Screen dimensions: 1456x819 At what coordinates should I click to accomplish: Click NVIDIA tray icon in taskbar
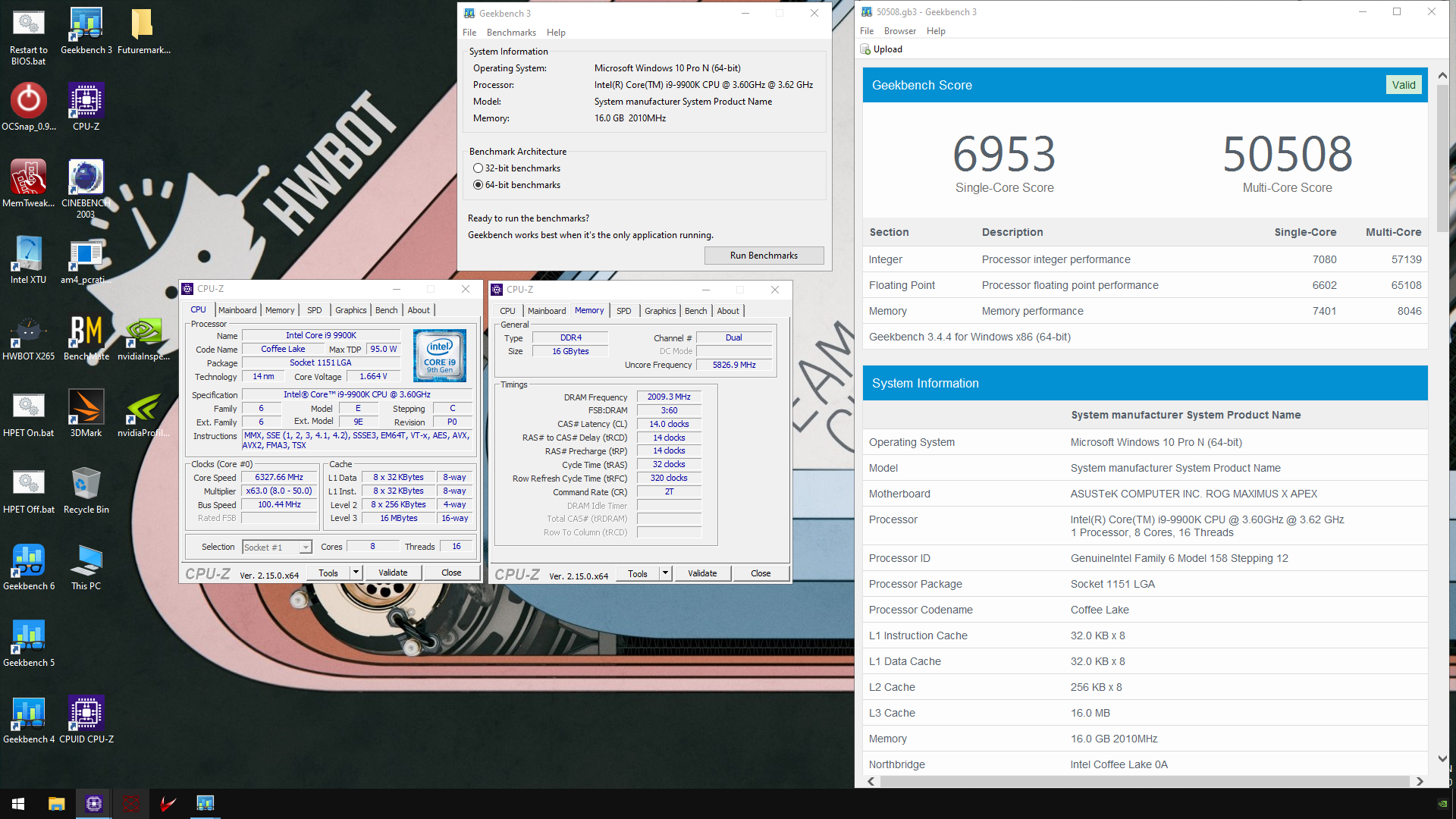tap(1442, 804)
